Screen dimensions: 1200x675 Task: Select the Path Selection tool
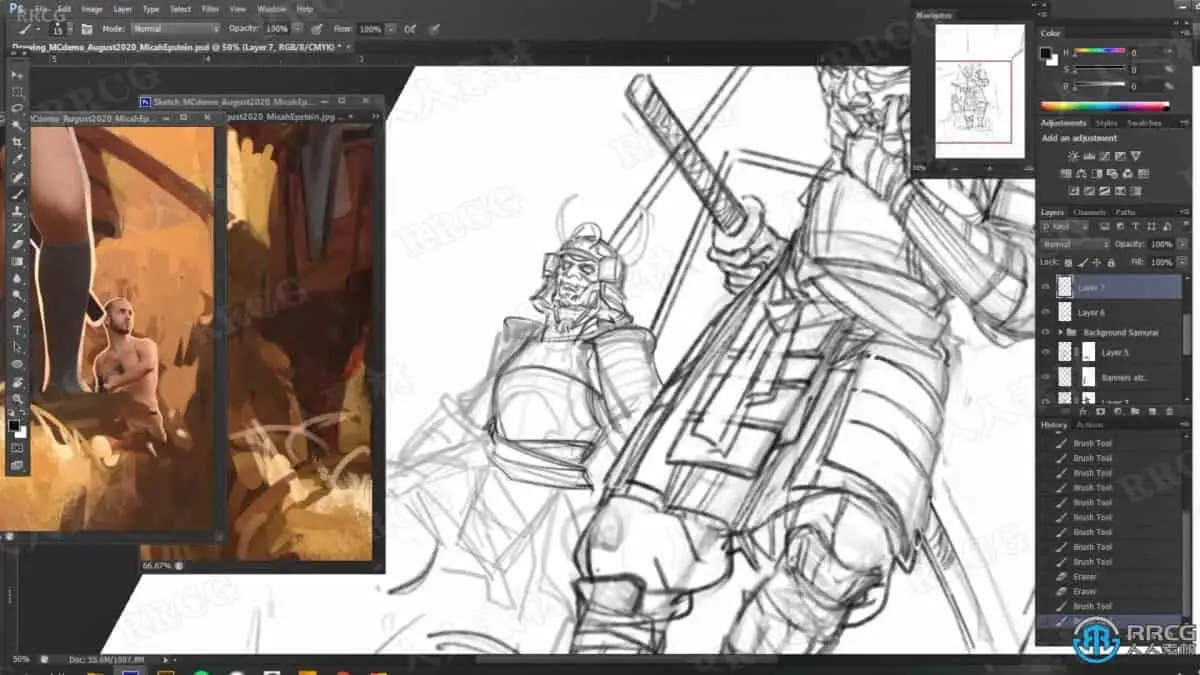coord(18,347)
